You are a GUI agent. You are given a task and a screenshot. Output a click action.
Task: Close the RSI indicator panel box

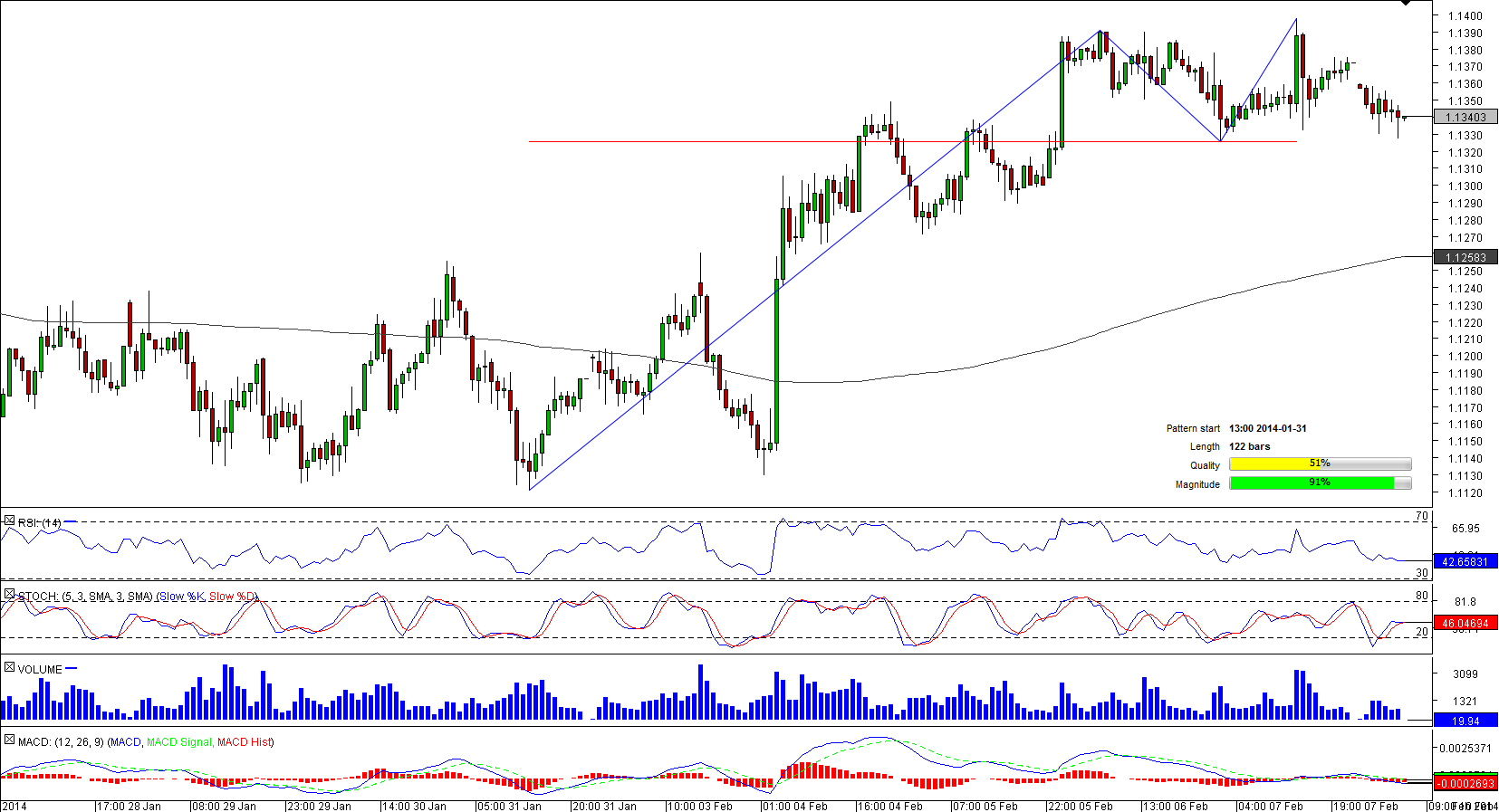pos(9,521)
